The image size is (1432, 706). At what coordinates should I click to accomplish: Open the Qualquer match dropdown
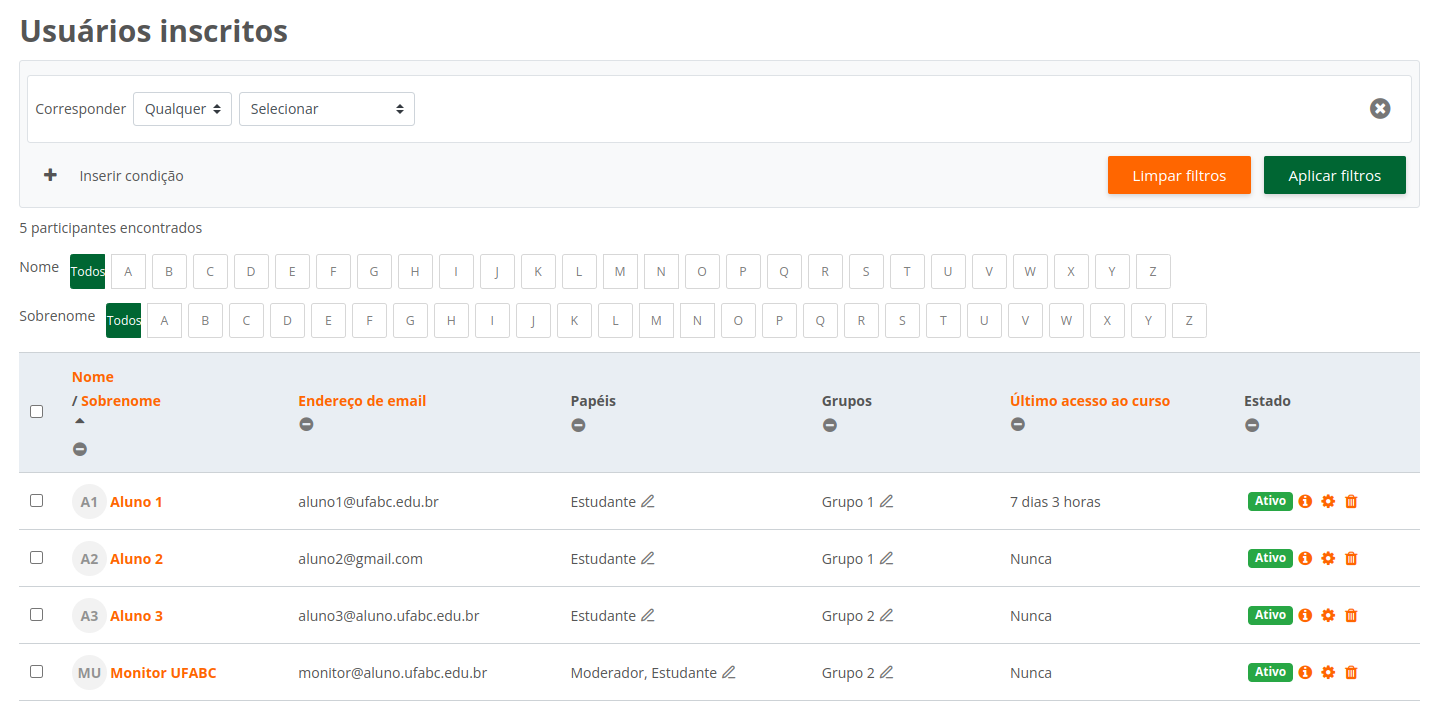pyautogui.click(x=182, y=109)
